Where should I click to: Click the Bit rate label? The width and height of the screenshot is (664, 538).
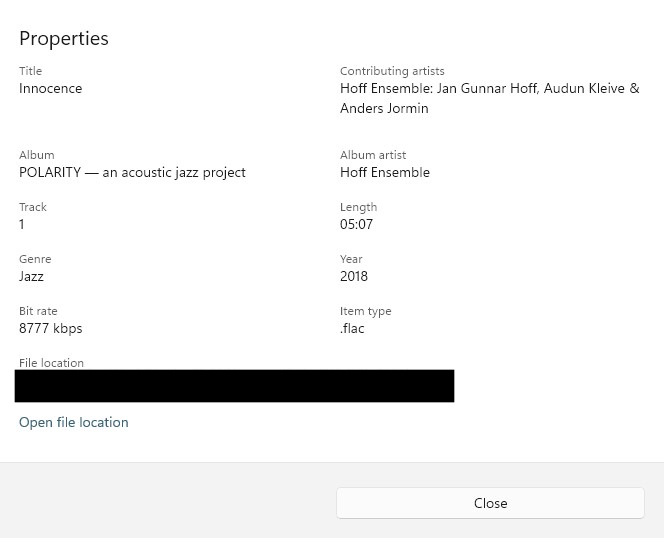(x=38, y=311)
